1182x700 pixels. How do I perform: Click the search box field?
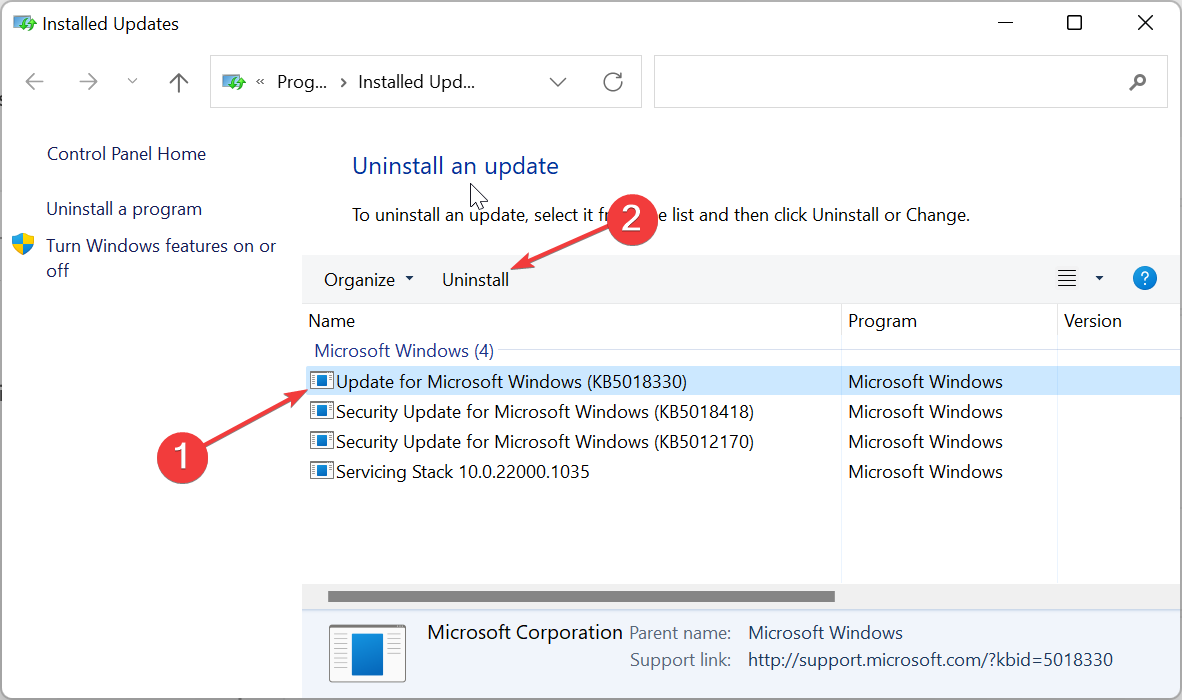911,81
